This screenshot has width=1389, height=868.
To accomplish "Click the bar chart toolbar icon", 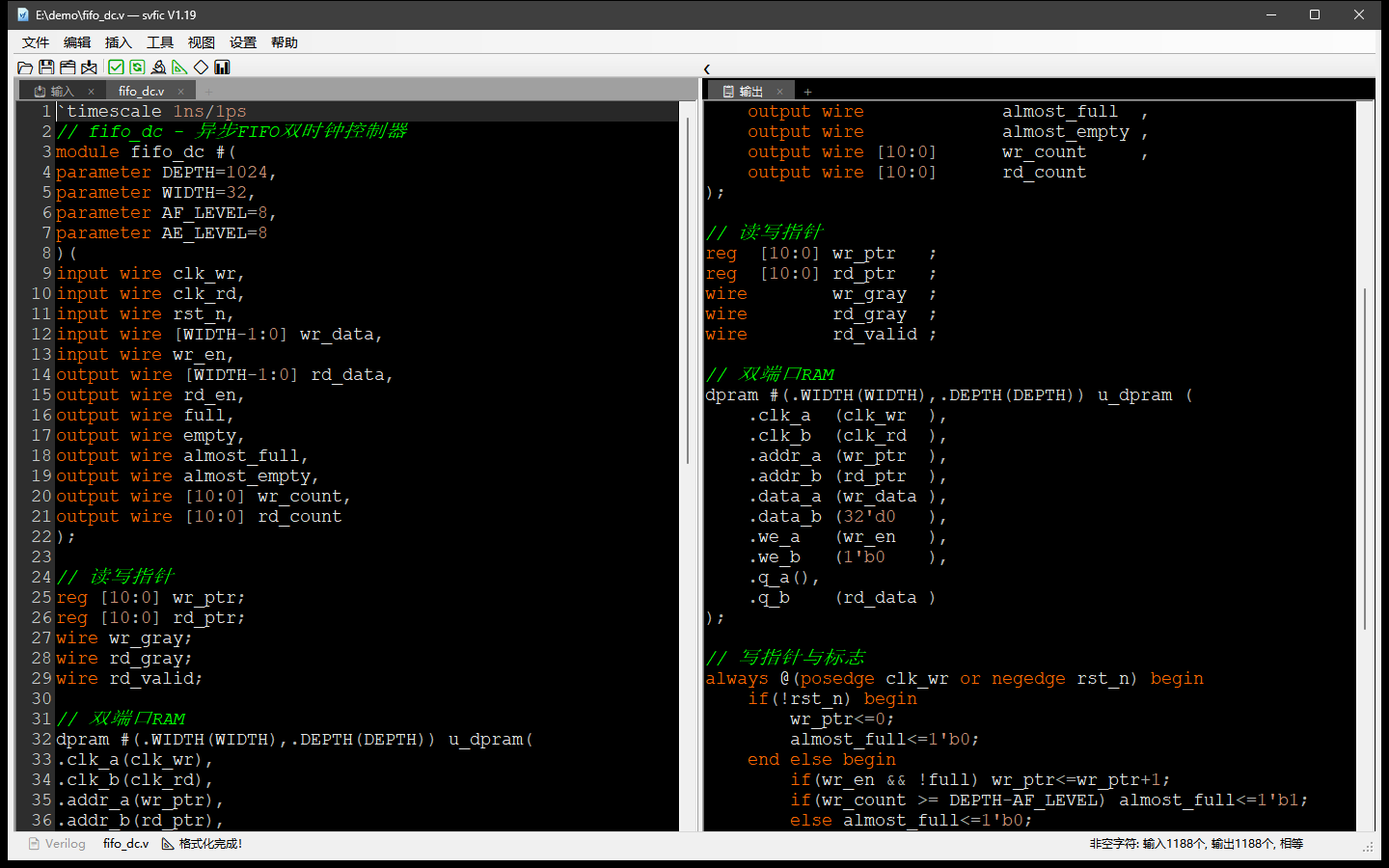I will pos(222,68).
